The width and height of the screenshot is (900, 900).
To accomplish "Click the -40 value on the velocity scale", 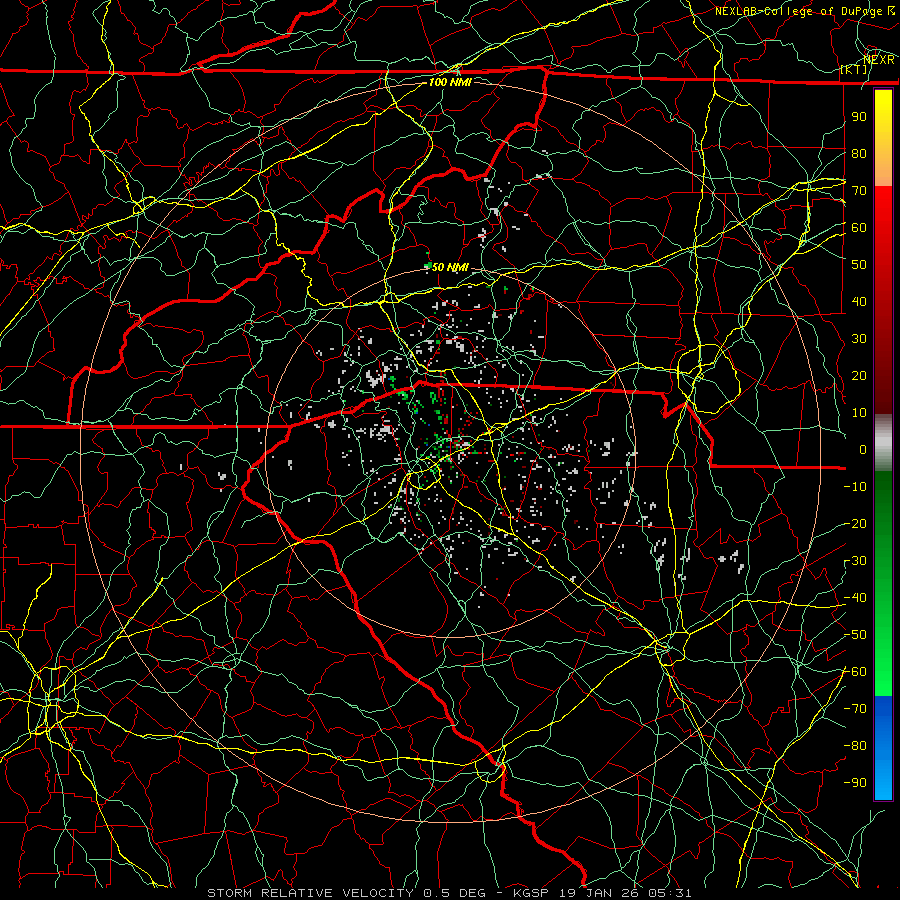I will click(855, 598).
